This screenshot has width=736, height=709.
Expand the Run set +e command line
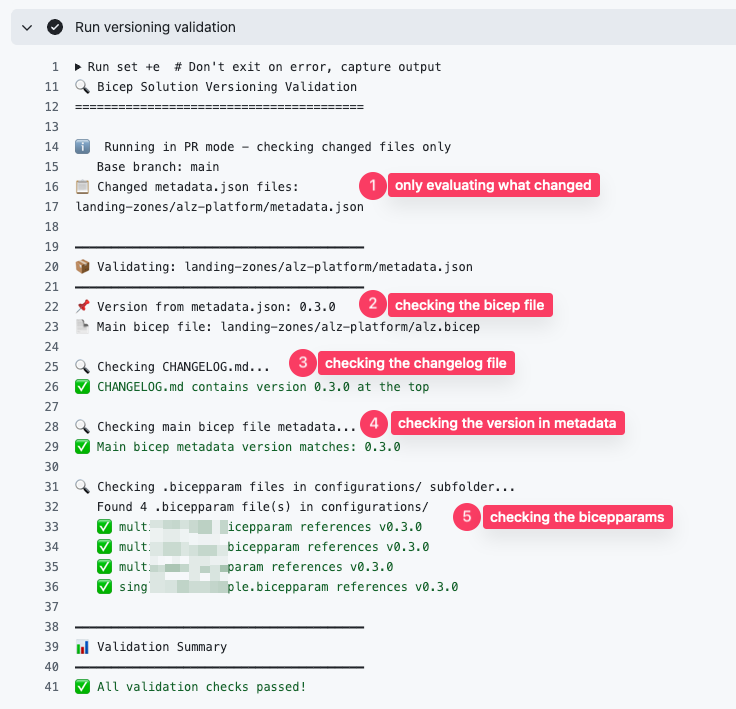[x=79, y=67]
